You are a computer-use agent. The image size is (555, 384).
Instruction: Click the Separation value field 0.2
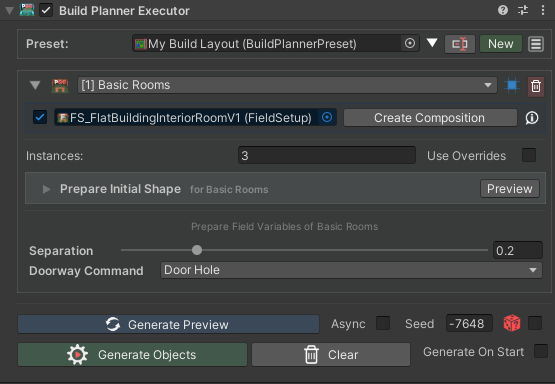click(x=517, y=251)
